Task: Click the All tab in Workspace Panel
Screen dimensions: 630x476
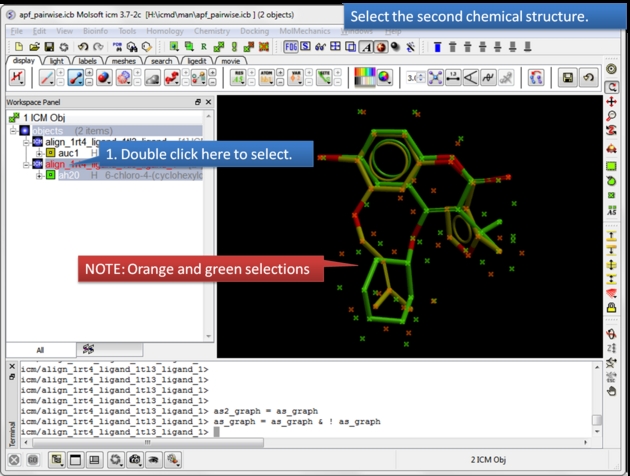Action: click(x=39, y=350)
